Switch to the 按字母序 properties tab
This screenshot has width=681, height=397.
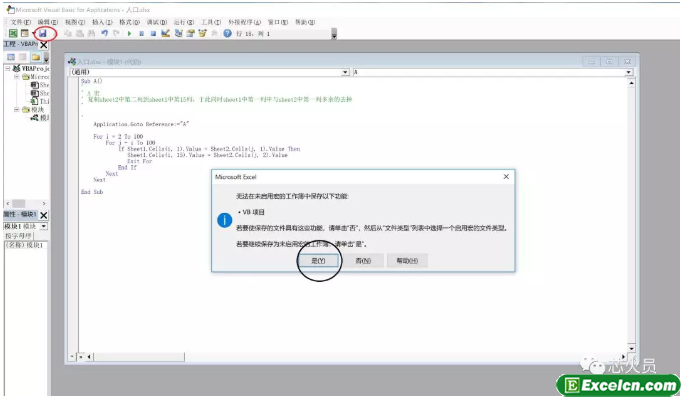tap(19, 236)
